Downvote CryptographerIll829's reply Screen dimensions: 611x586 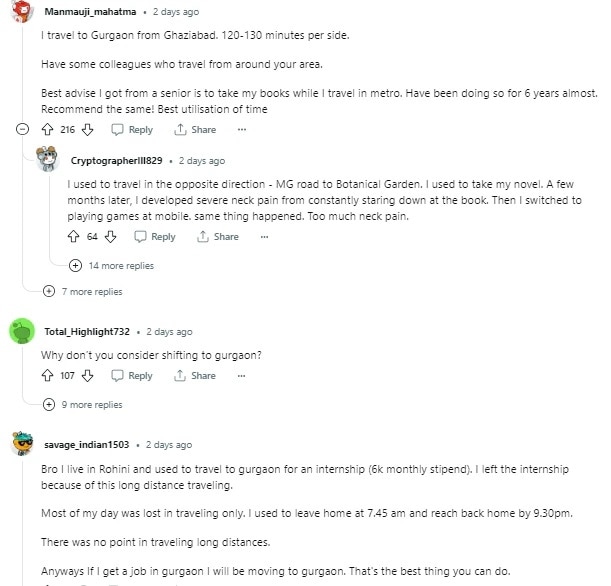(x=110, y=237)
